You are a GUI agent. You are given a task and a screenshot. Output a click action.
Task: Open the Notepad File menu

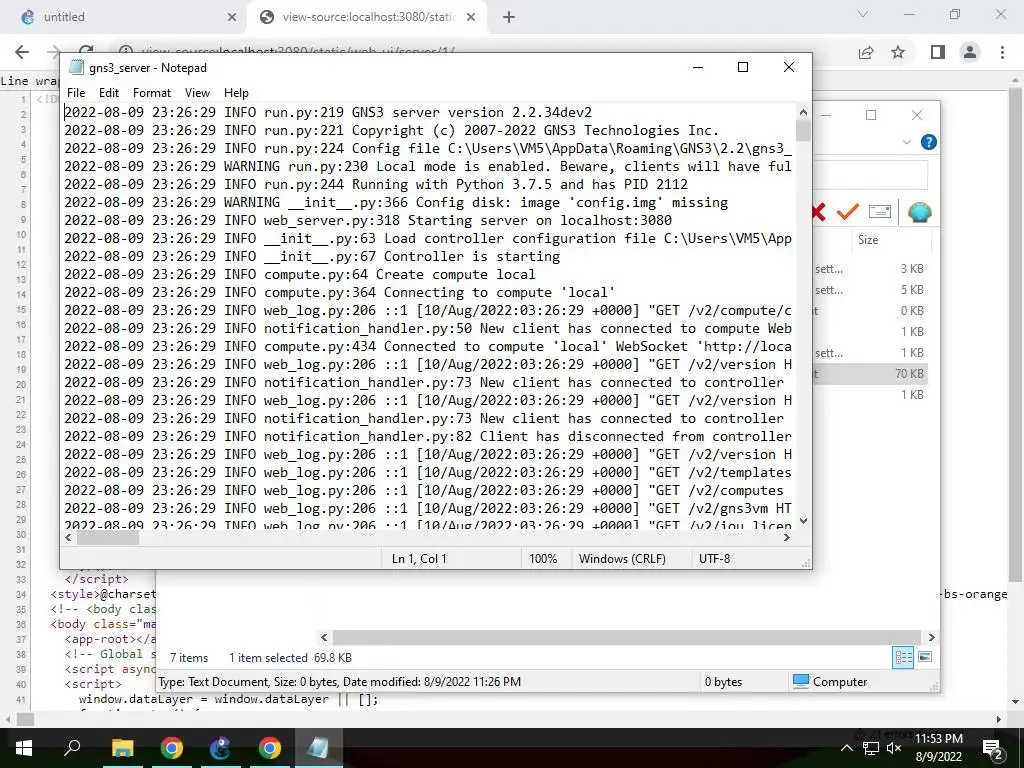(x=76, y=93)
